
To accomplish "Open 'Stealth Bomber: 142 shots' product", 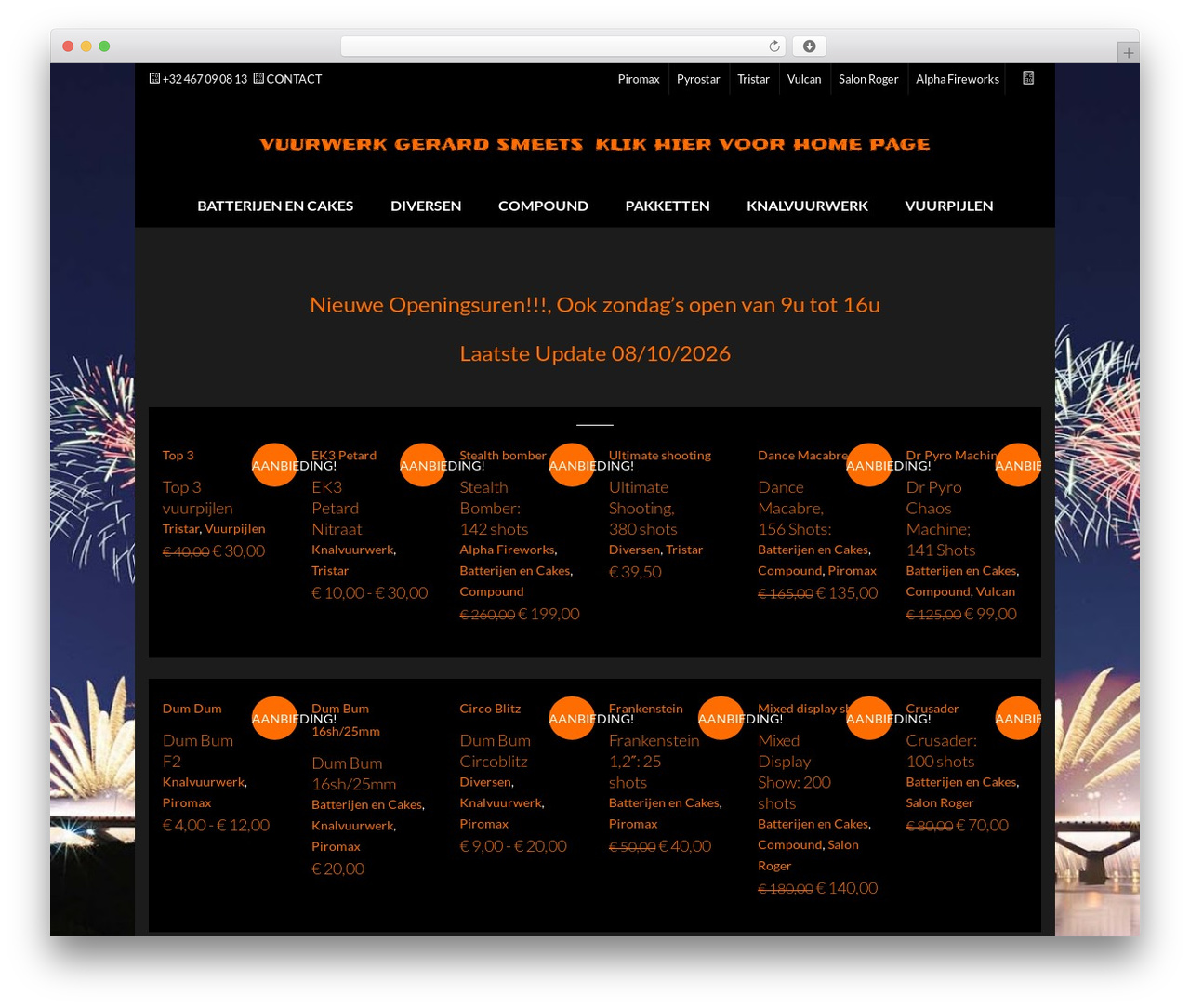I will tap(494, 508).
